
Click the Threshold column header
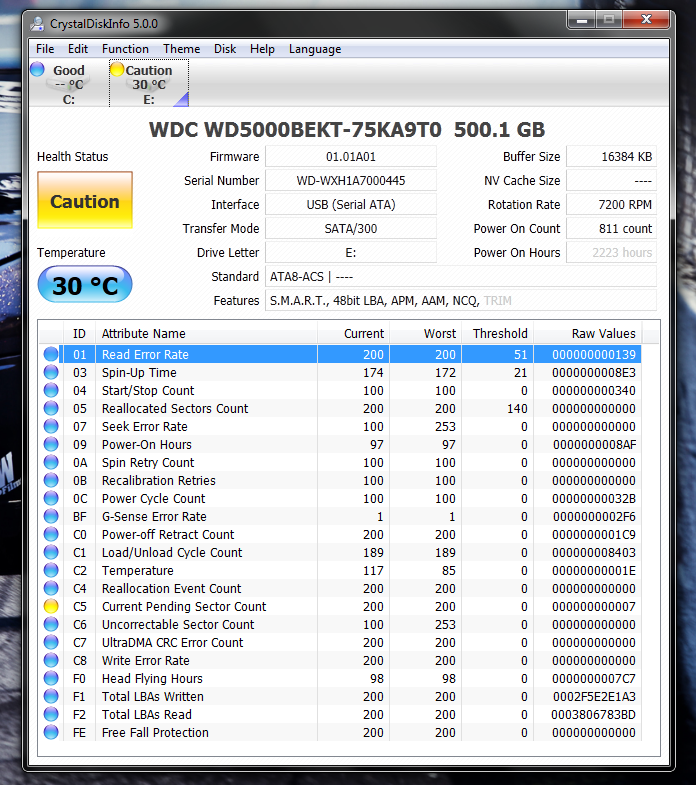(x=497, y=333)
